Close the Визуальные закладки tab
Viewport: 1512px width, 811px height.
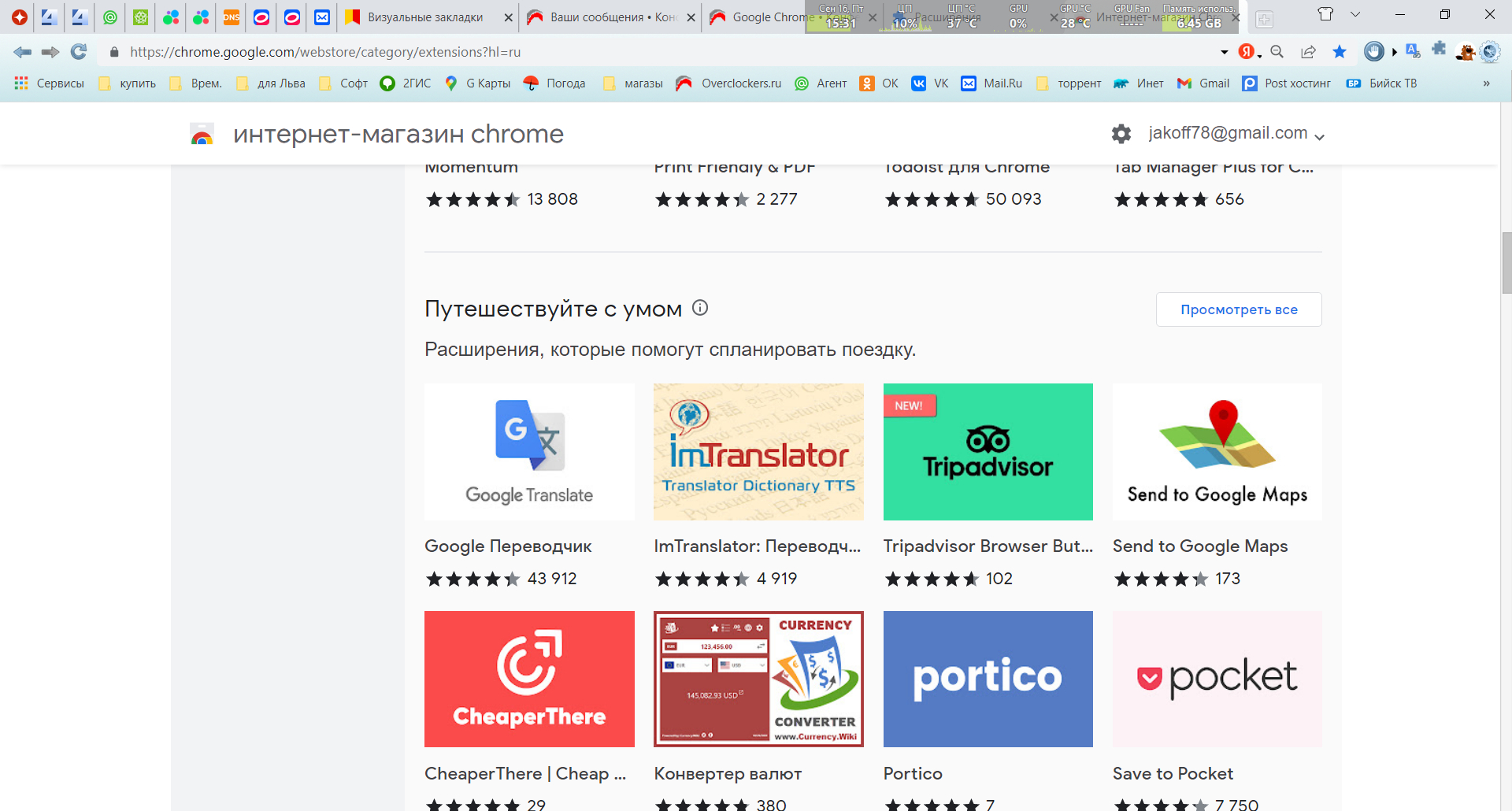(508, 17)
